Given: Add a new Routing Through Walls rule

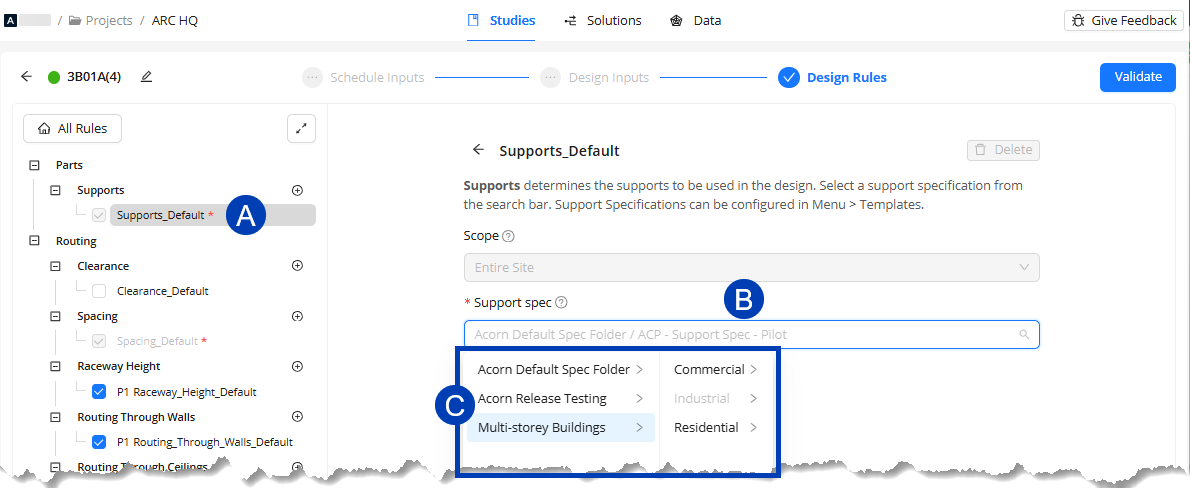Looking at the screenshot, I should click(298, 416).
